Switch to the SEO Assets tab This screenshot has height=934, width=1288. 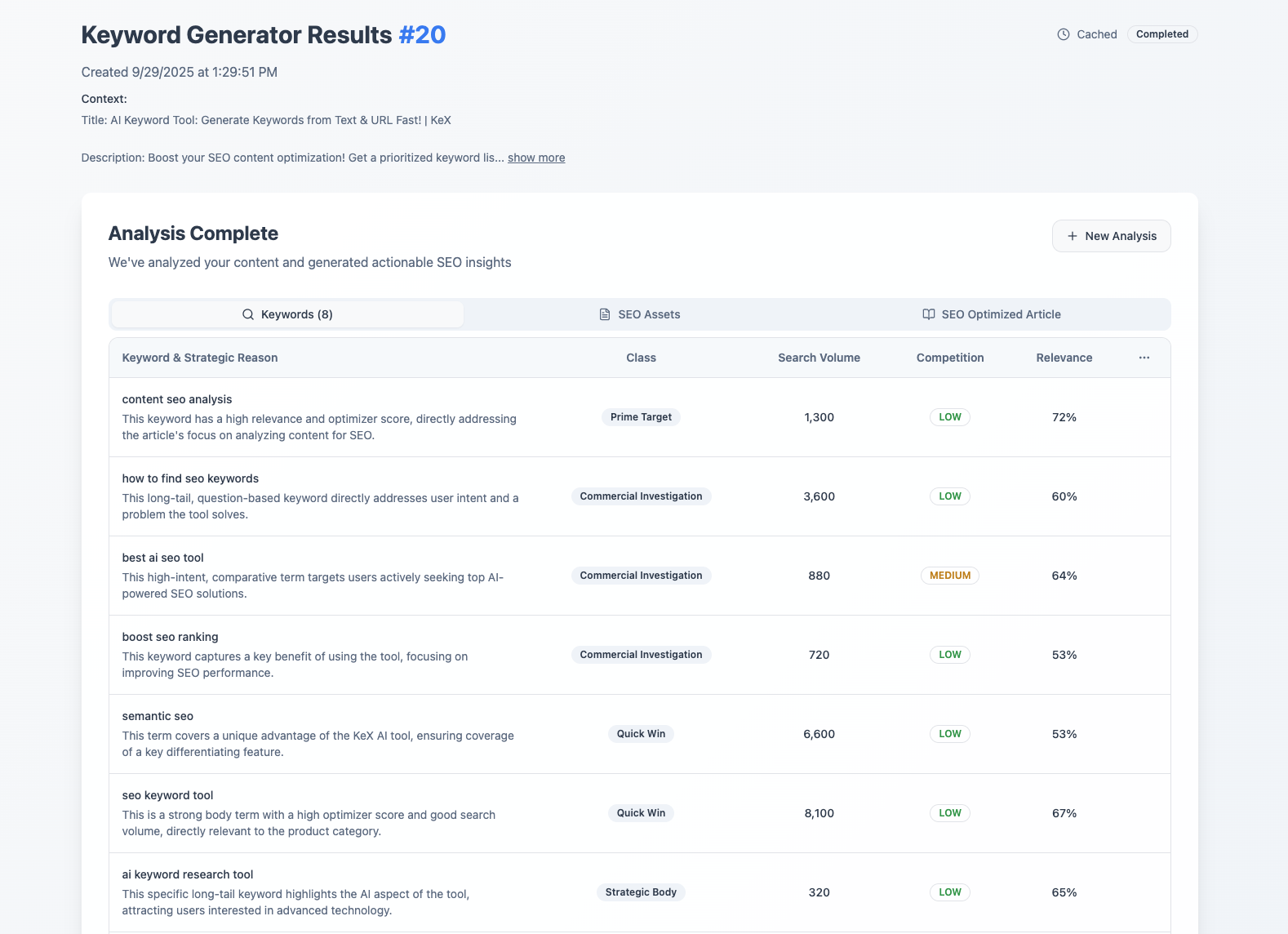coord(640,314)
